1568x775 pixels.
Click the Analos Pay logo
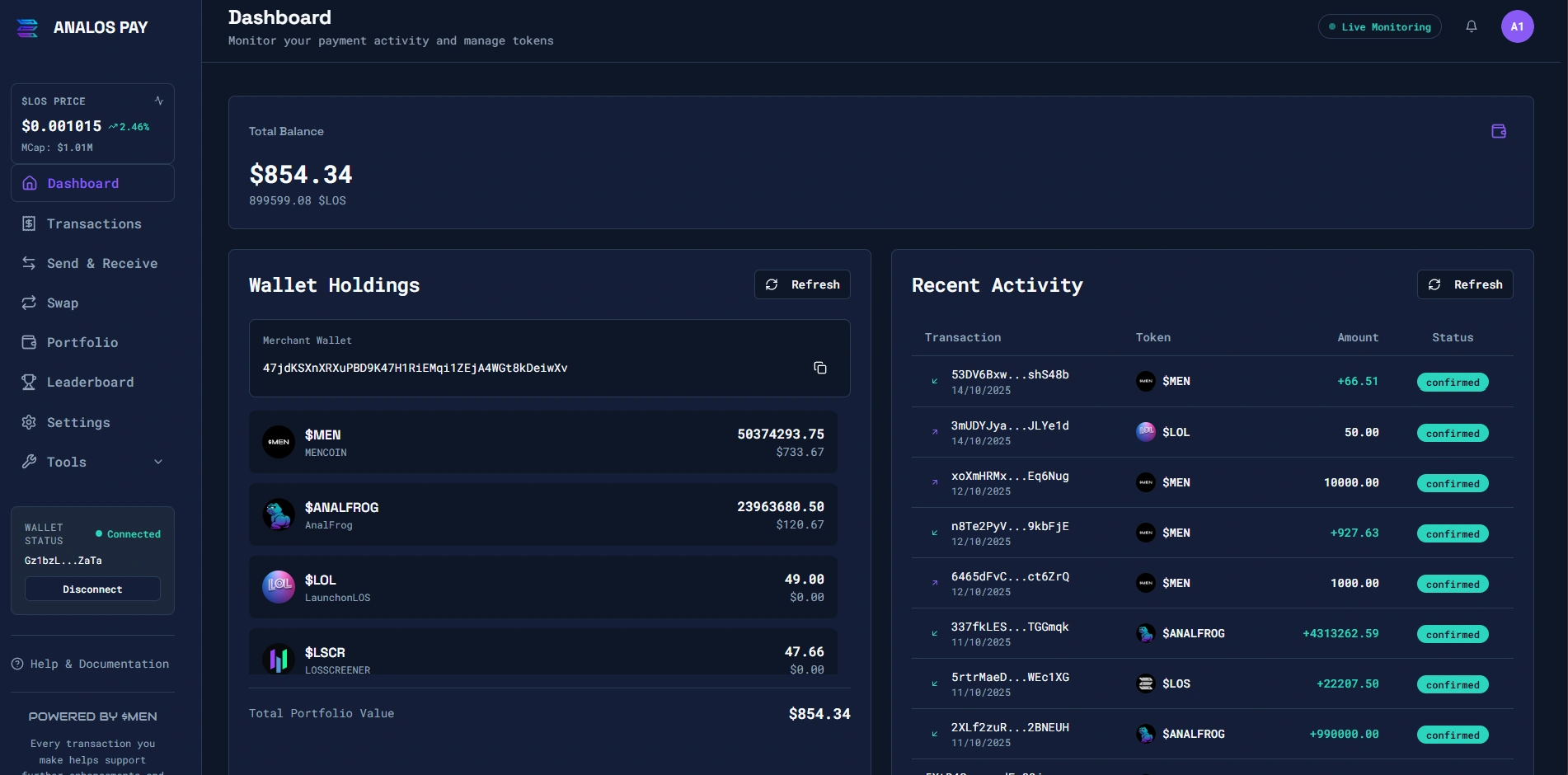28,28
